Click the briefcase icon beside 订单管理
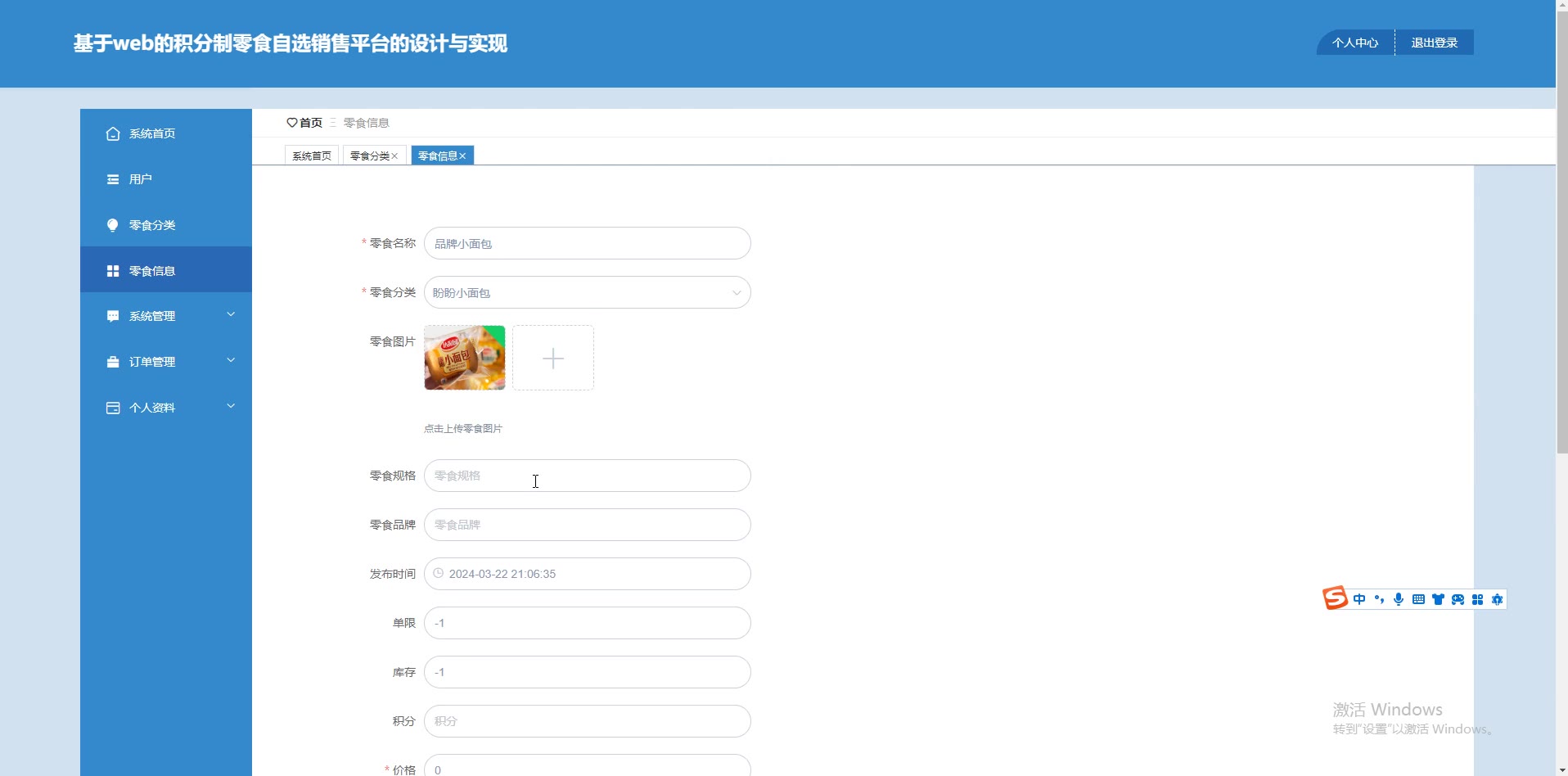Image resolution: width=1568 pixels, height=776 pixels. [113, 362]
